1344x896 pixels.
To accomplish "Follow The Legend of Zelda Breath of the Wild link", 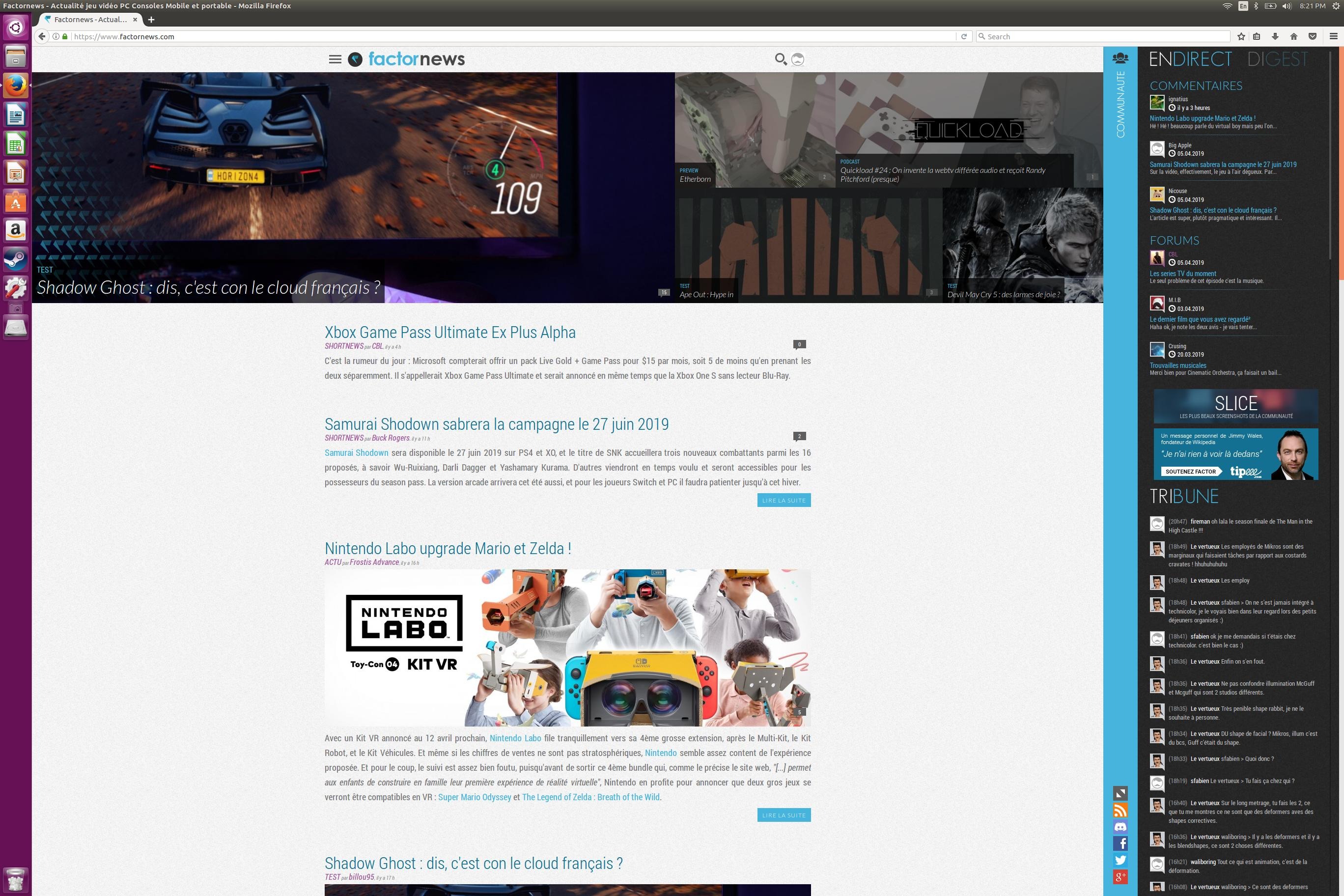I will (590, 797).
